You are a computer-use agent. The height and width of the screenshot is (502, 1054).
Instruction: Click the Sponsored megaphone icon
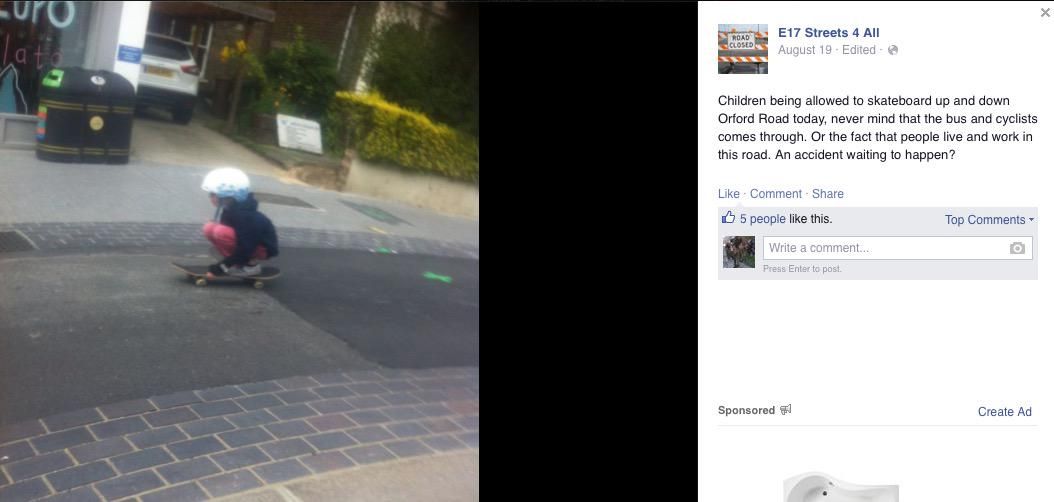[785, 409]
